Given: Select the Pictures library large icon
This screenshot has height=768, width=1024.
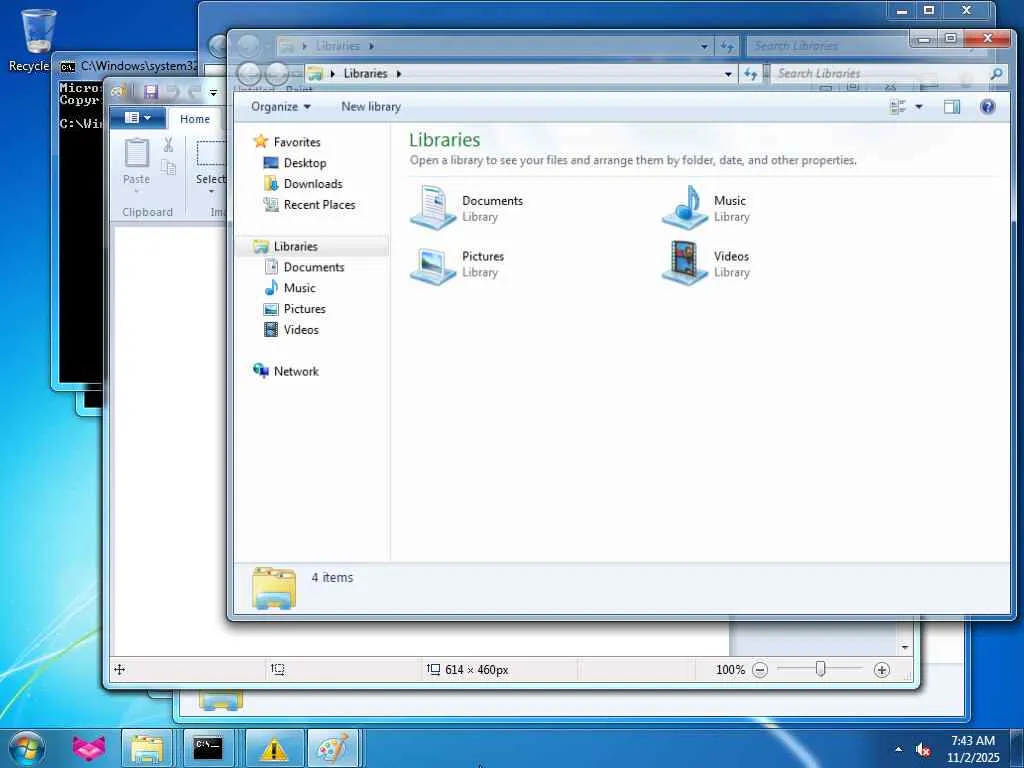Looking at the screenshot, I should 432,264.
